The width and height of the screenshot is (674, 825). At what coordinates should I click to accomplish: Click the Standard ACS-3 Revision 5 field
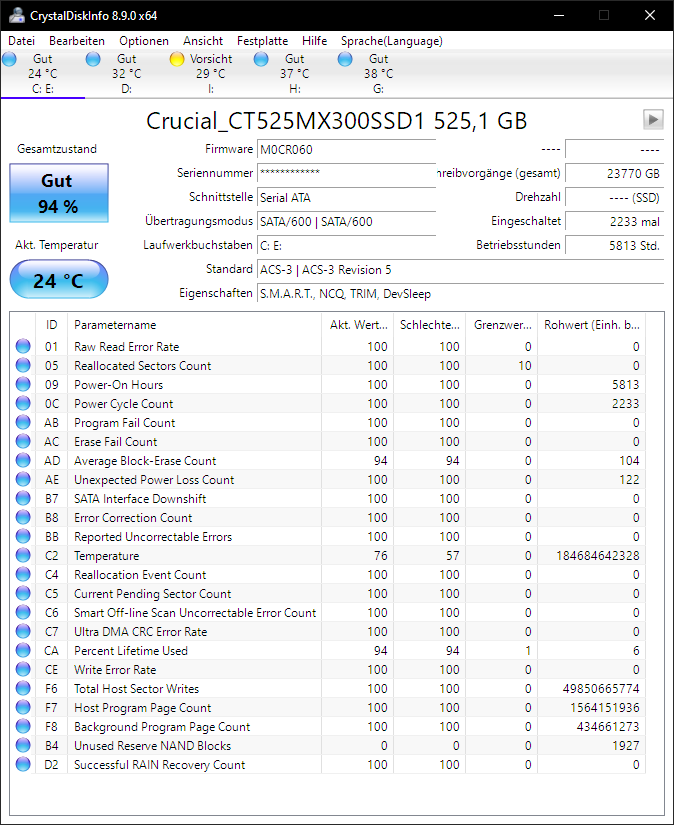click(460, 269)
